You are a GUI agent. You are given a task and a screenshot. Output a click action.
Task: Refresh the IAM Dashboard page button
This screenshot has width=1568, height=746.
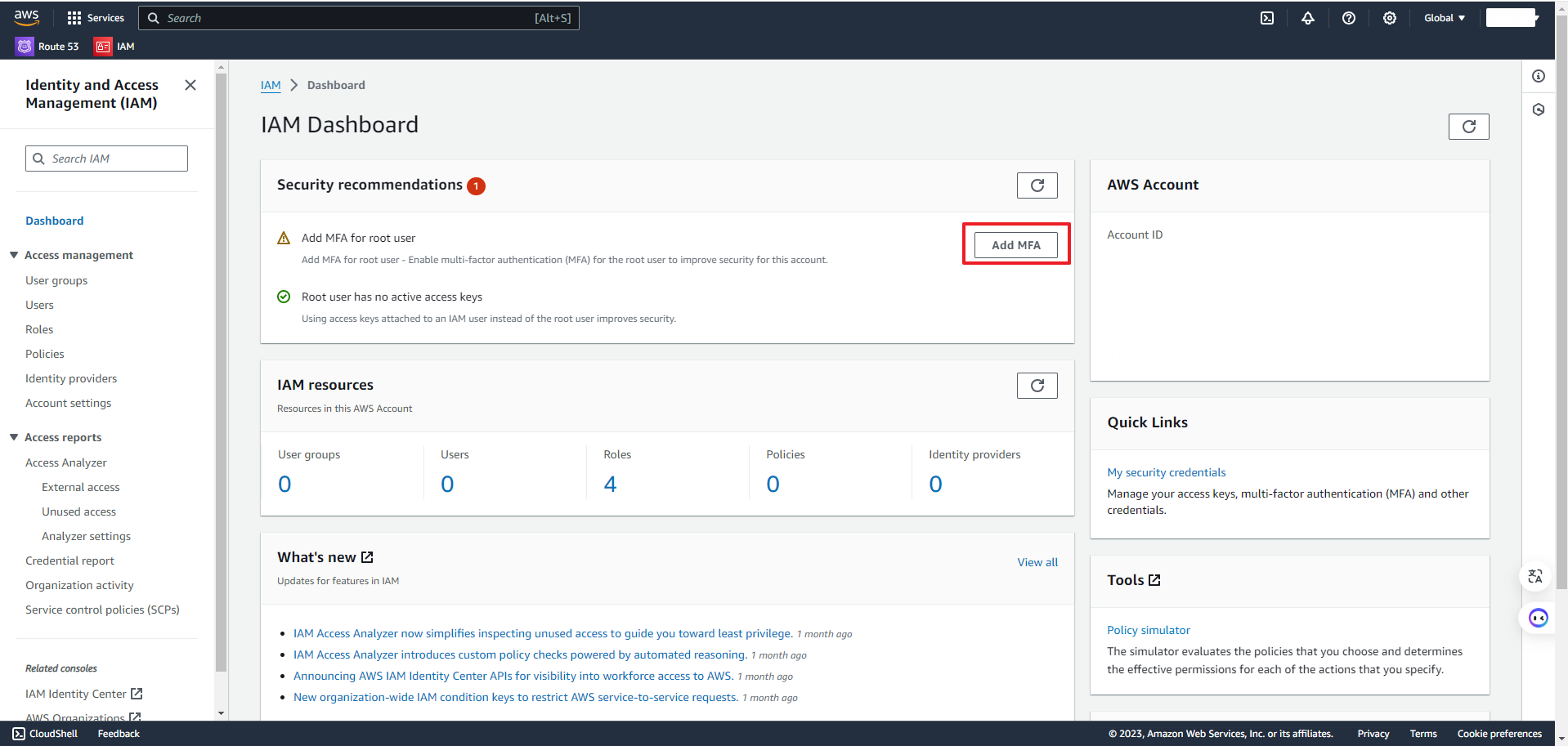coord(1468,127)
